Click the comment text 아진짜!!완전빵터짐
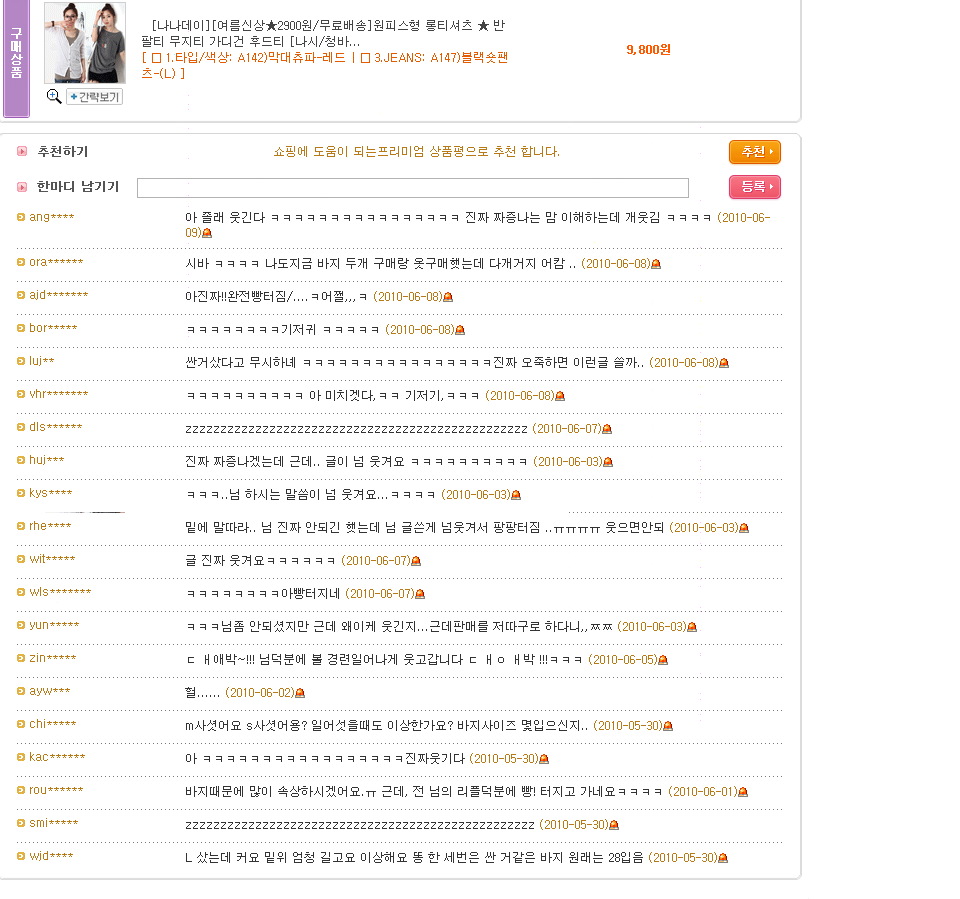This screenshot has width=960, height=899. (276, 297)
